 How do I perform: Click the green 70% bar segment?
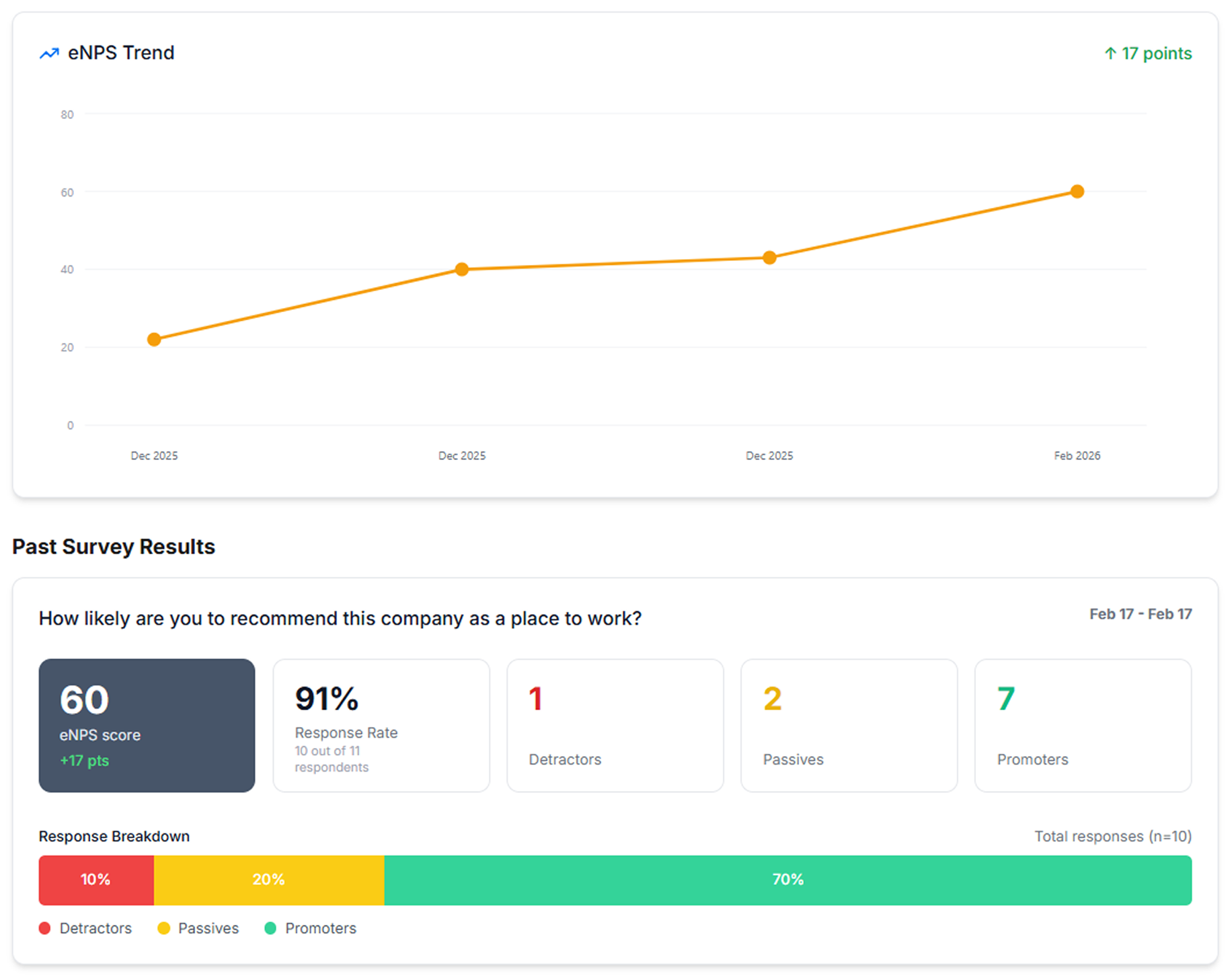pyautogui.click(x=787, y=880)
